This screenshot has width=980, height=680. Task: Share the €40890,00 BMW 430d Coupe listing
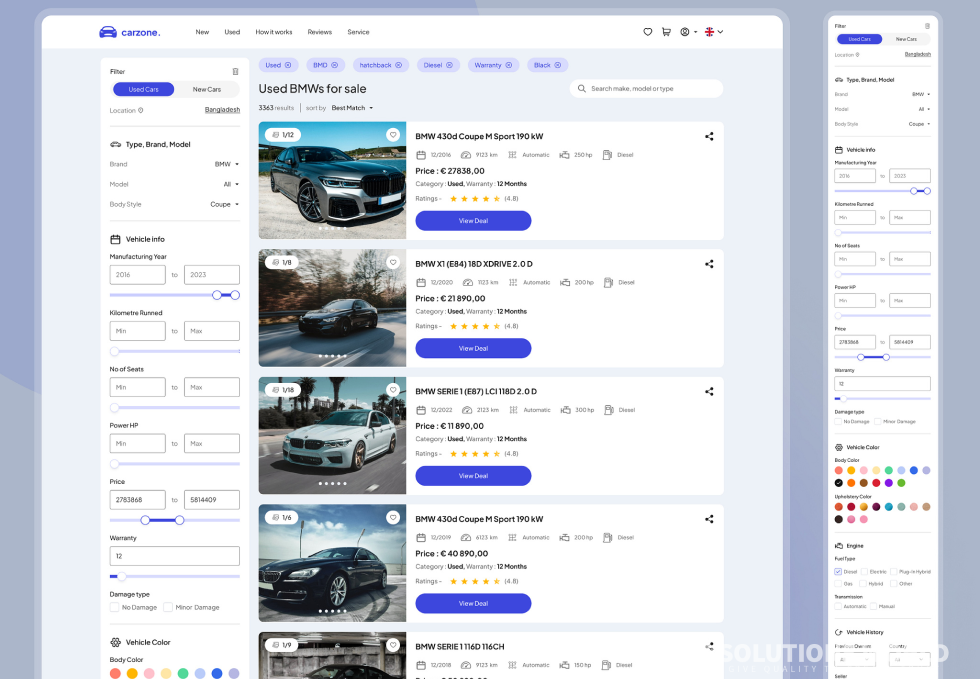(709, 519)
